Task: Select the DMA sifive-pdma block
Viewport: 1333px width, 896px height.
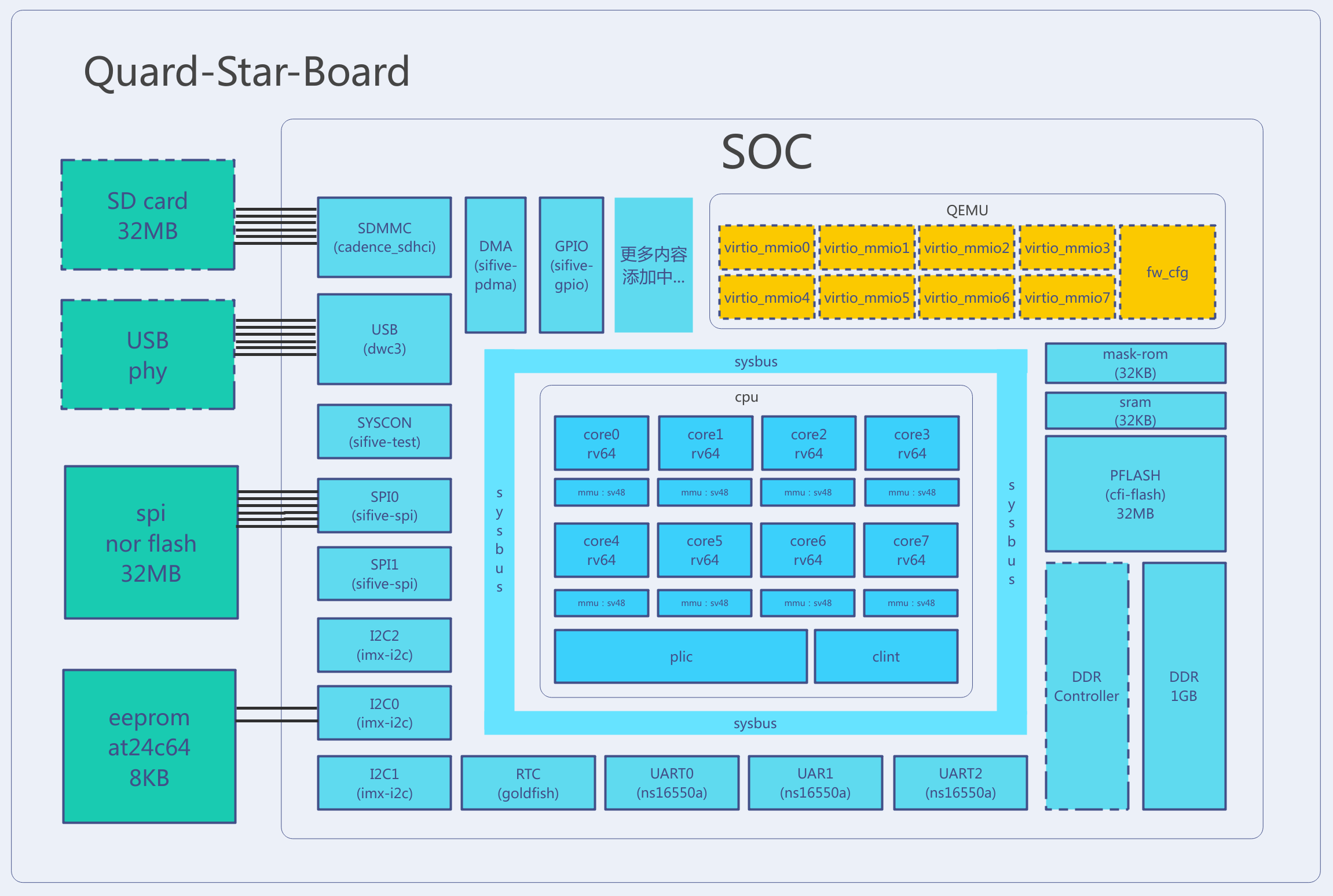Action: [495, 265]
